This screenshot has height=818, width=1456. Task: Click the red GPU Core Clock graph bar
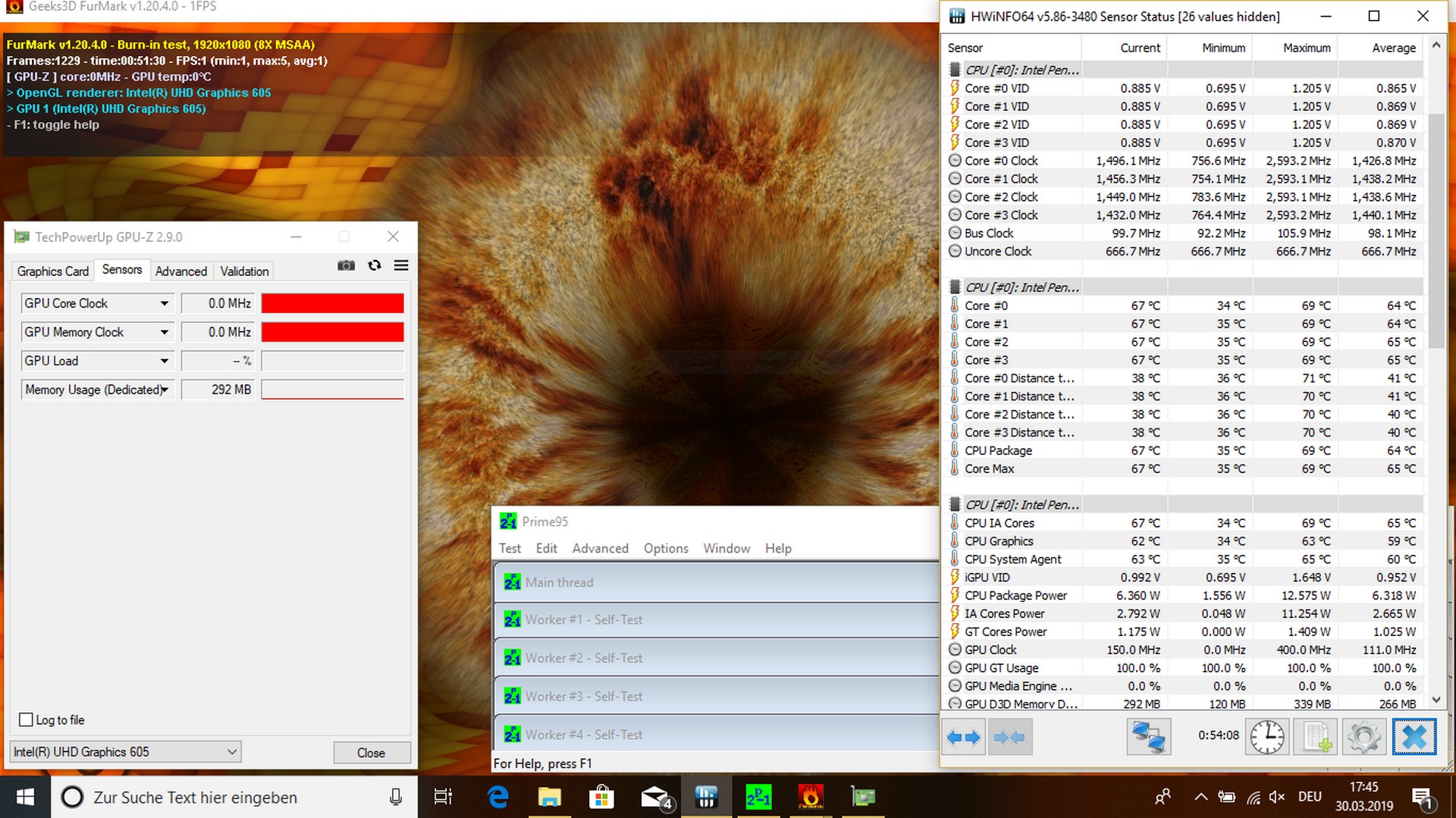click(332, 303)
